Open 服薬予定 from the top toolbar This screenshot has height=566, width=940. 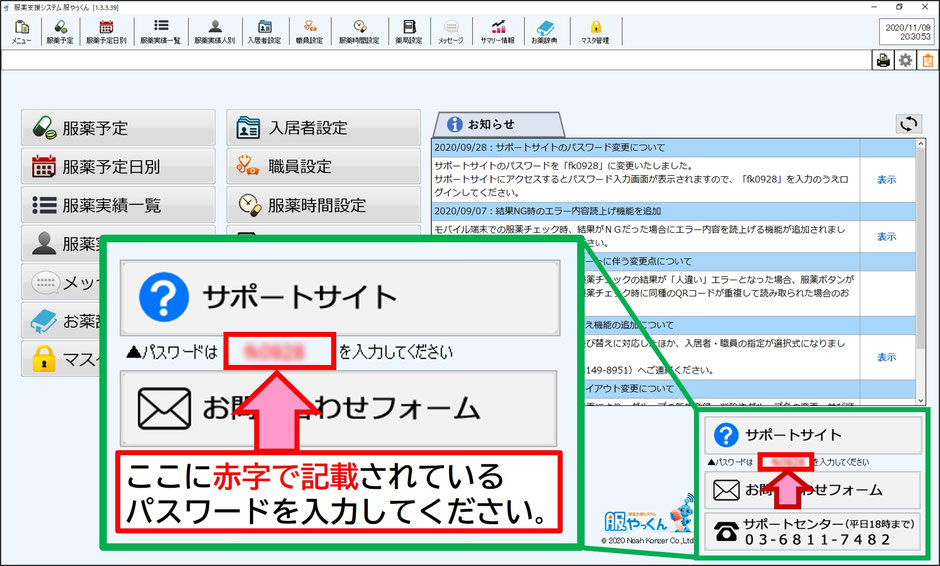(x=60, y=32)
